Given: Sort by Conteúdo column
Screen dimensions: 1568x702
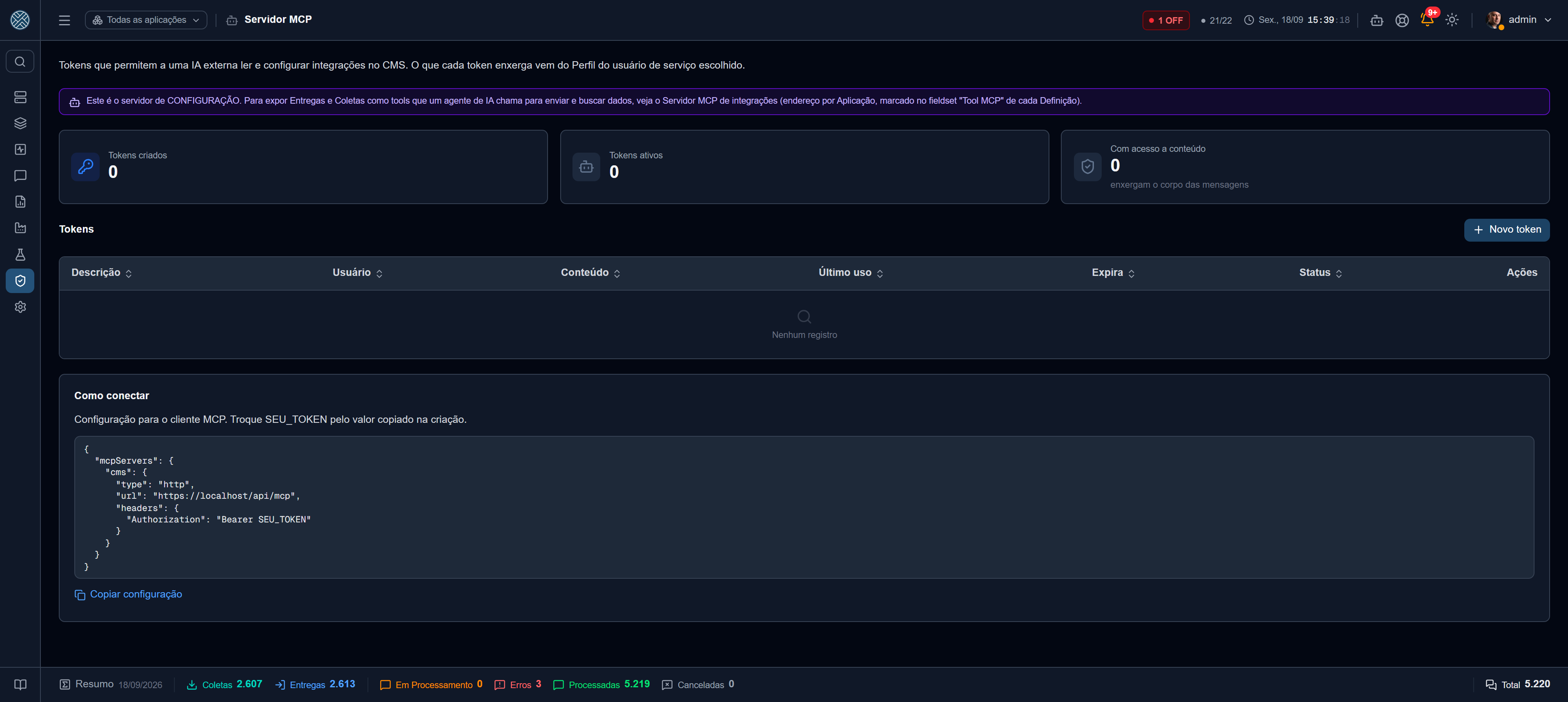Looking at the screenshot, I should click(x=590, y=273).
